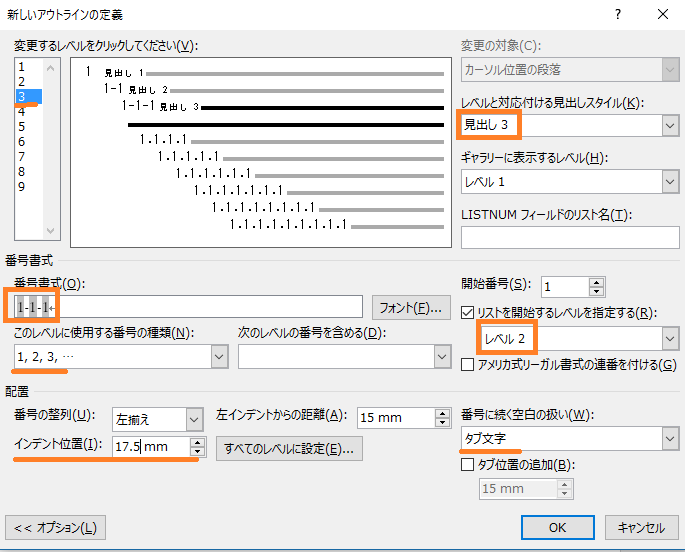
Task: Click the LISTNUM field list name box
Action: click(x=570, y=237)
